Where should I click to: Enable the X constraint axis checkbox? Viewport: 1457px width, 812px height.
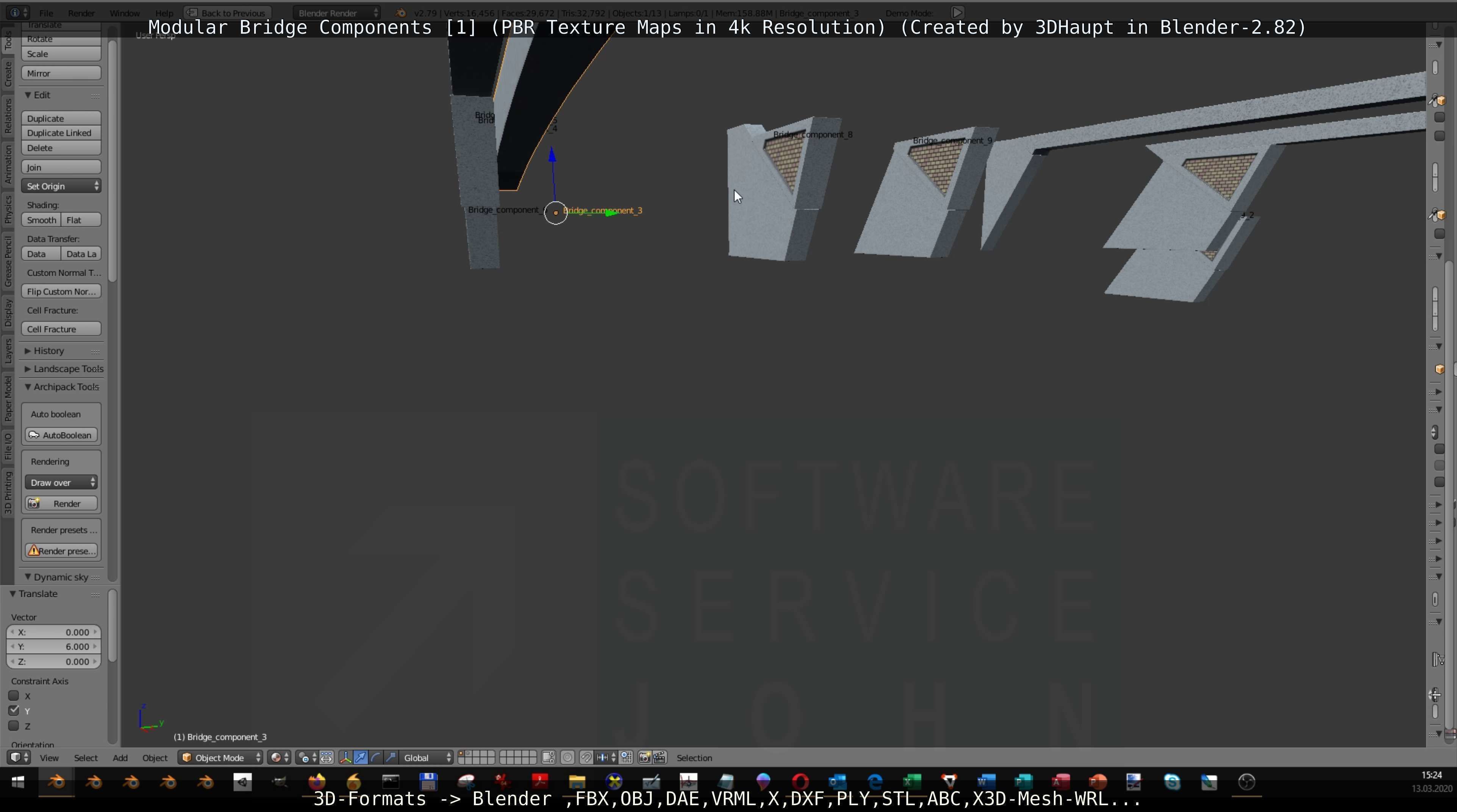(14, 696)
